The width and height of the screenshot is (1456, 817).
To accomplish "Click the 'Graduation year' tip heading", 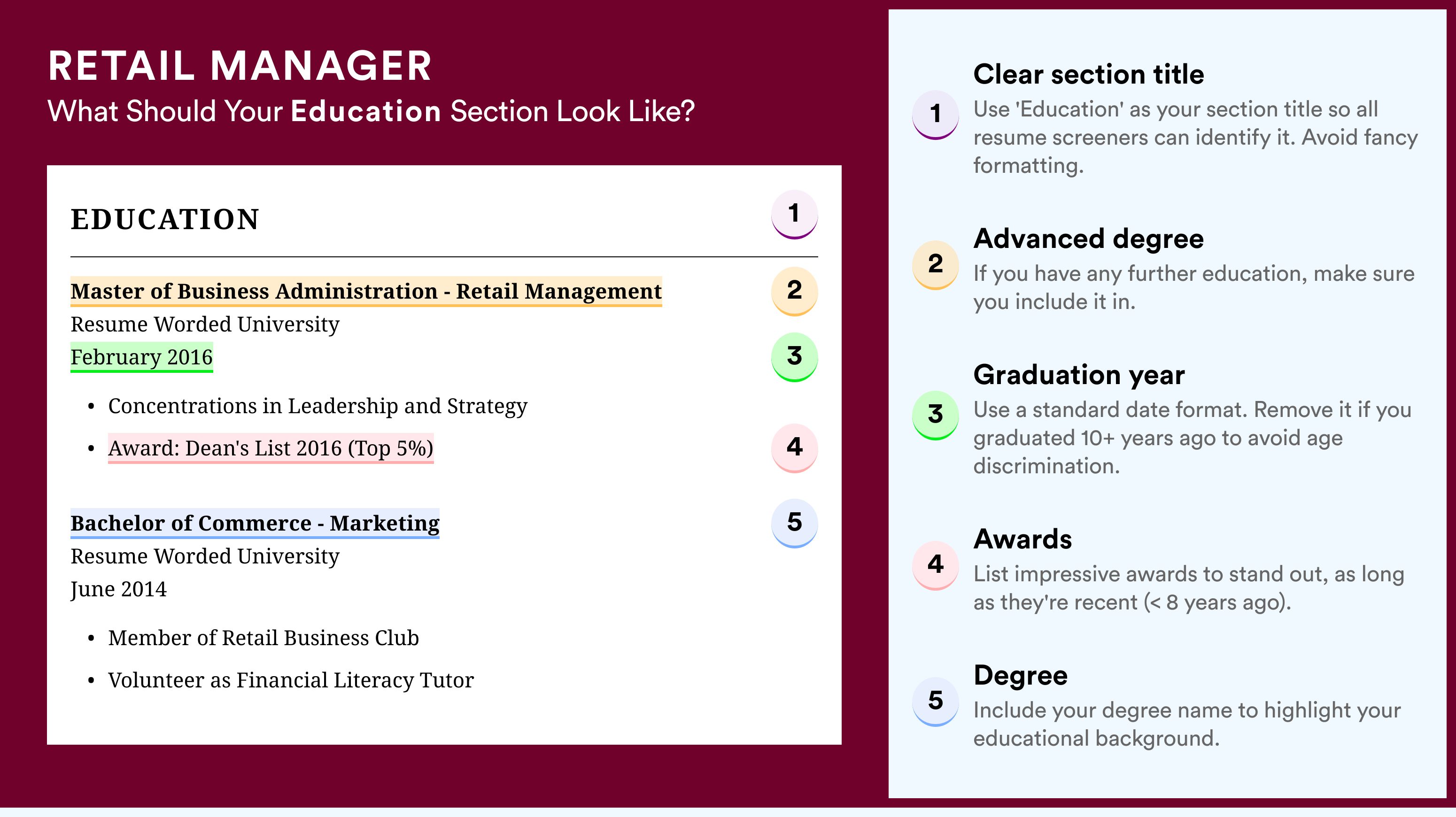I will point(1079,375).
